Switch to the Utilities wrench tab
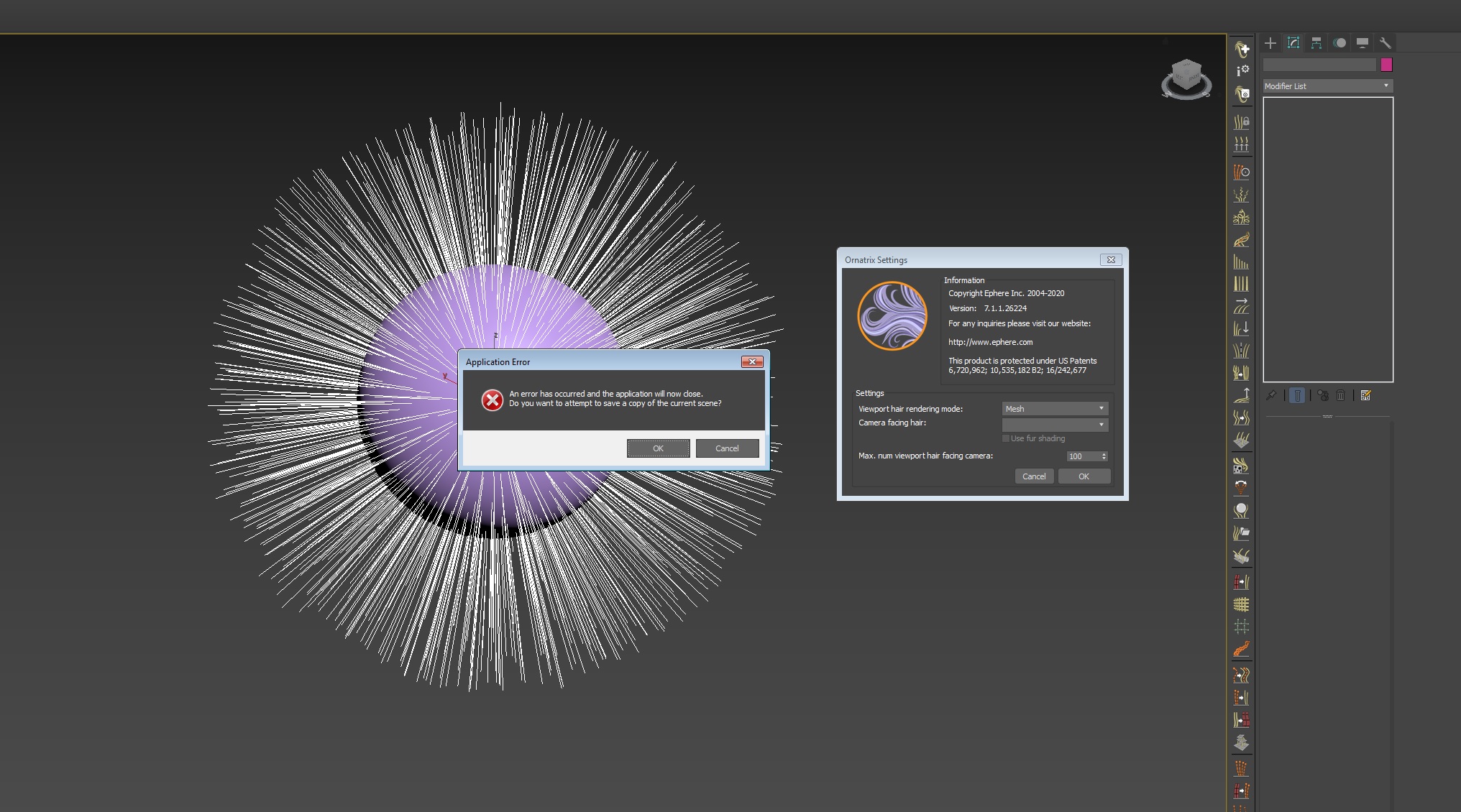This screenshot has width=1461, height=812. click(1385, 43)
